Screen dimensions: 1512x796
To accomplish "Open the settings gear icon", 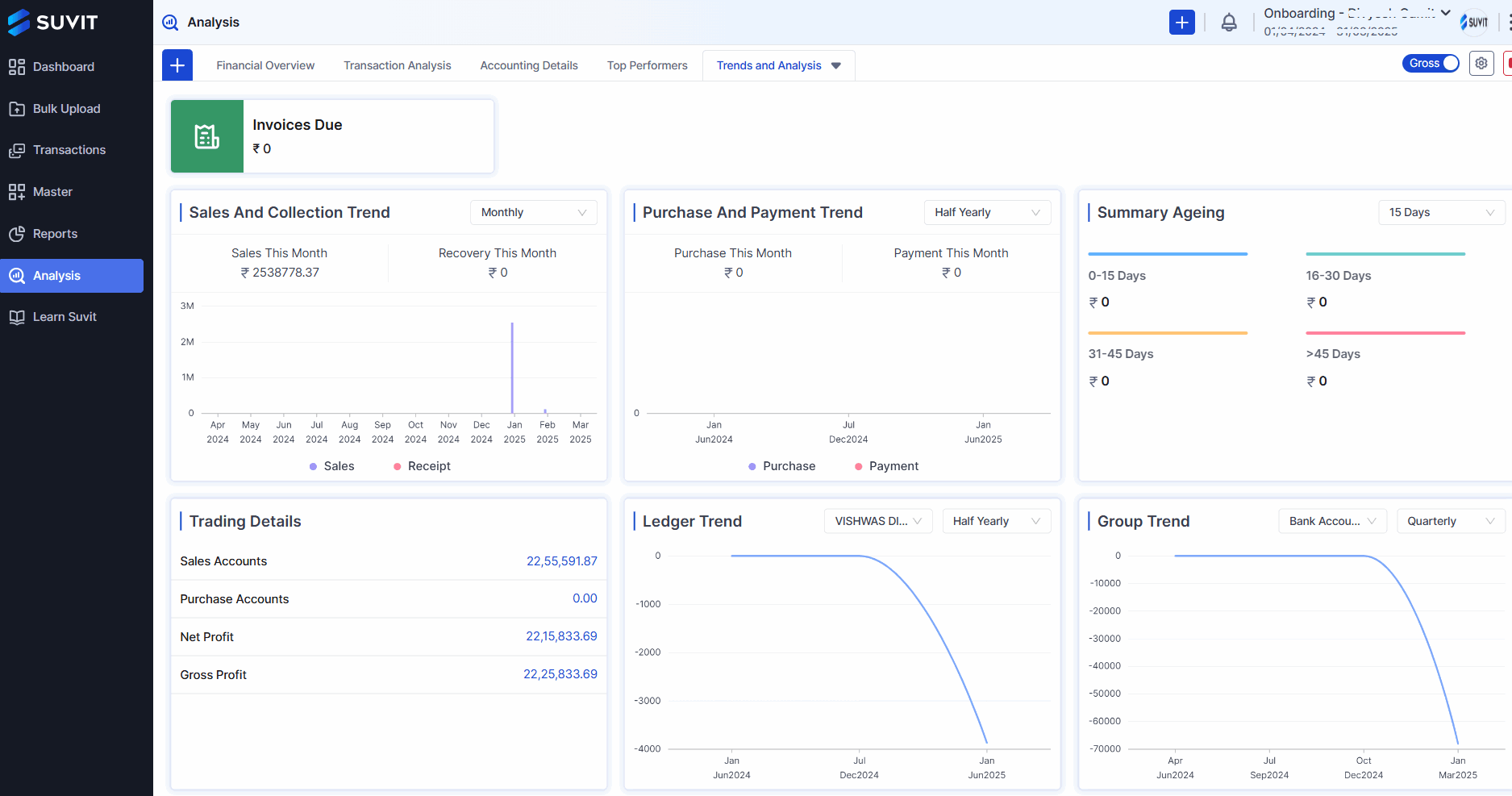I will point(1481,63).
